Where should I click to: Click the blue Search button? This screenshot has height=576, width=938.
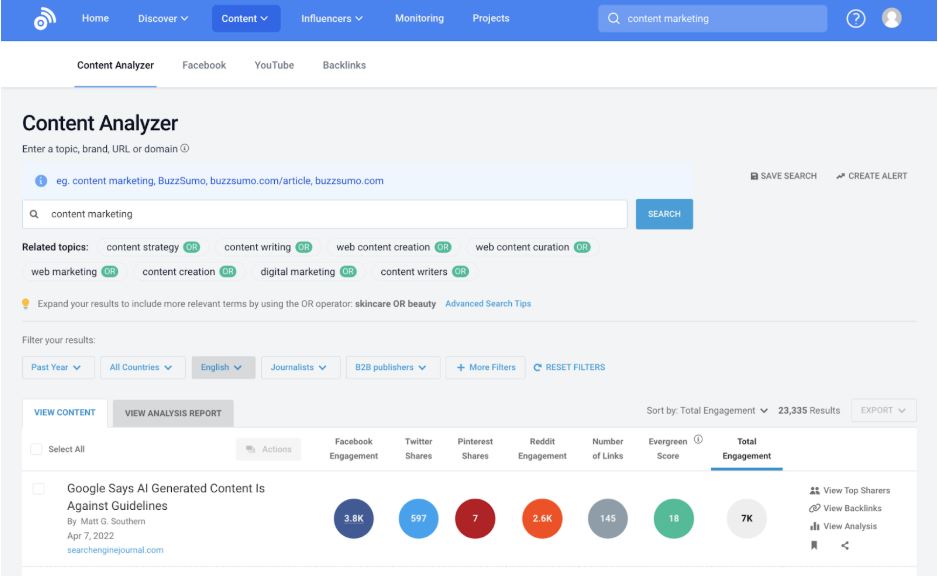664,214
